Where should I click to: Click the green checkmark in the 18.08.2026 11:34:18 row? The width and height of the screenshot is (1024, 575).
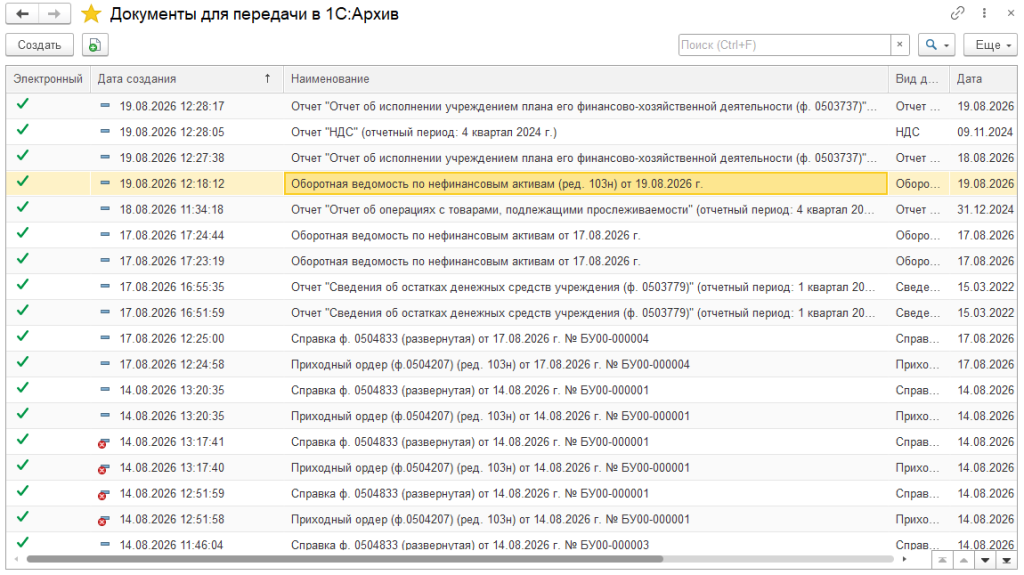[x=23, y=207]
